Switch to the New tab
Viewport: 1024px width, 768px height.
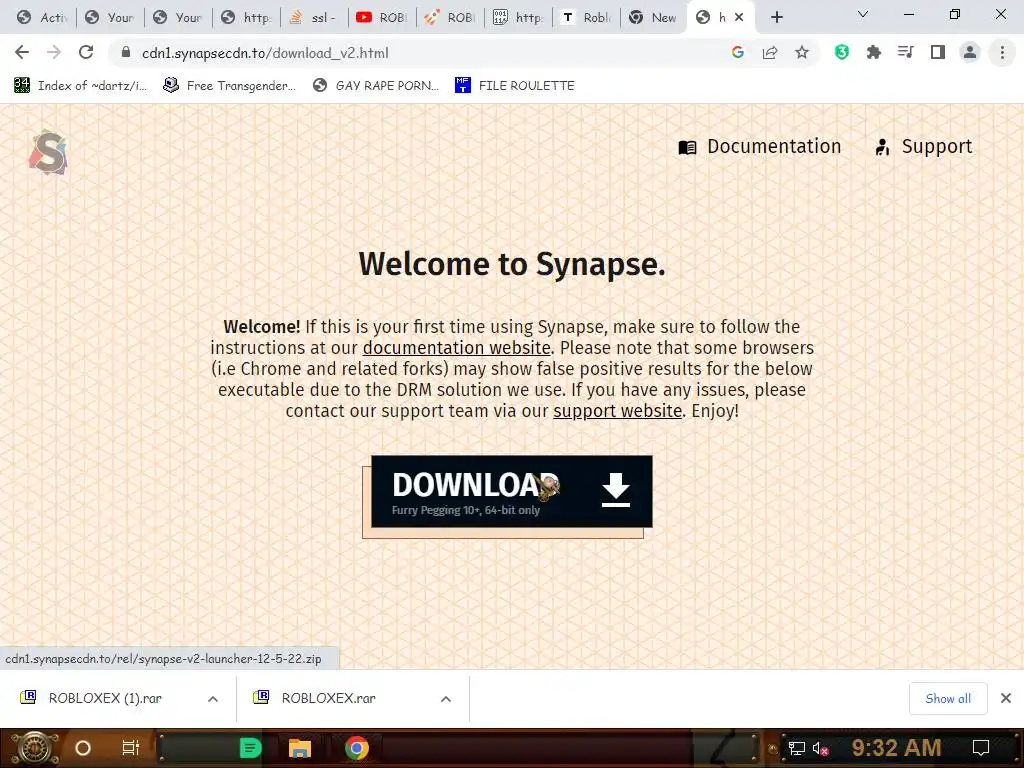(x=653, y=18)
